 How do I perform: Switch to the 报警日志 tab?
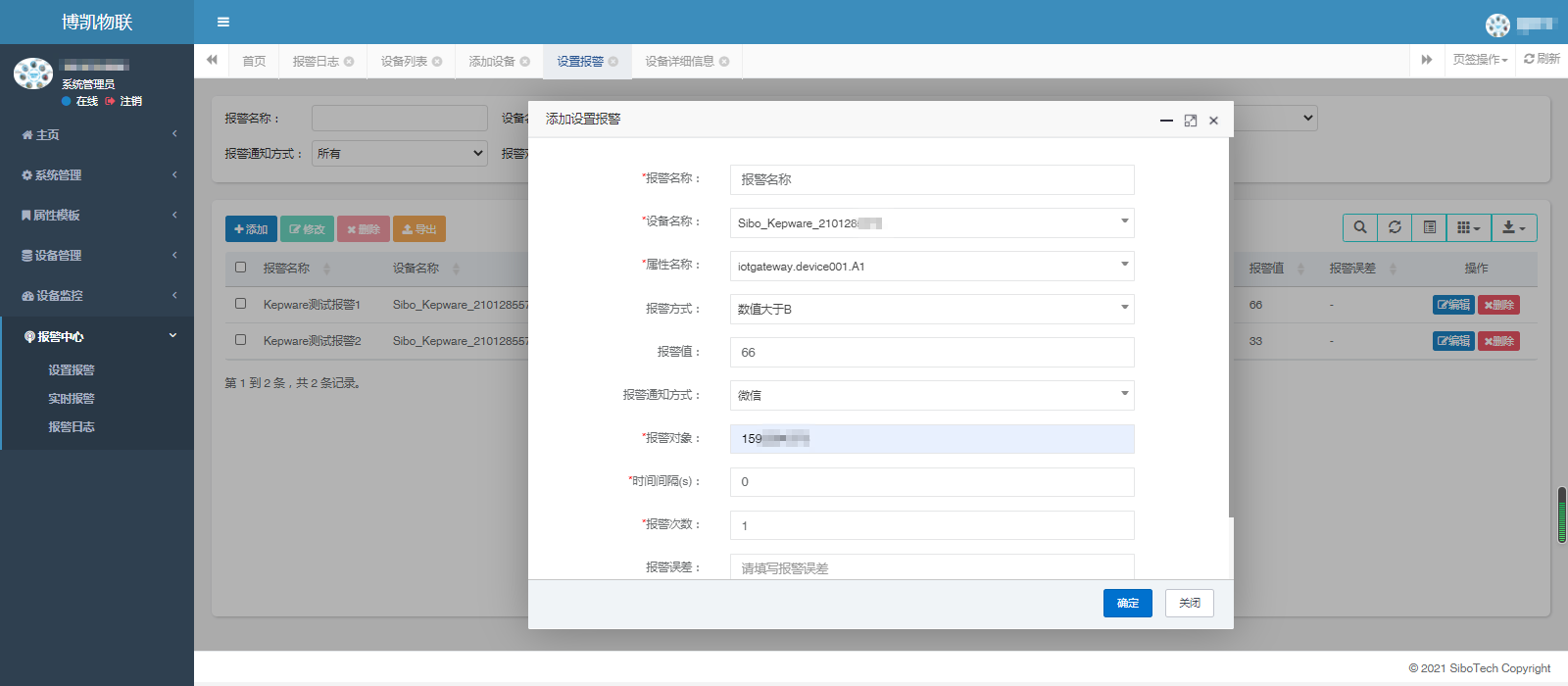[316, 62]
